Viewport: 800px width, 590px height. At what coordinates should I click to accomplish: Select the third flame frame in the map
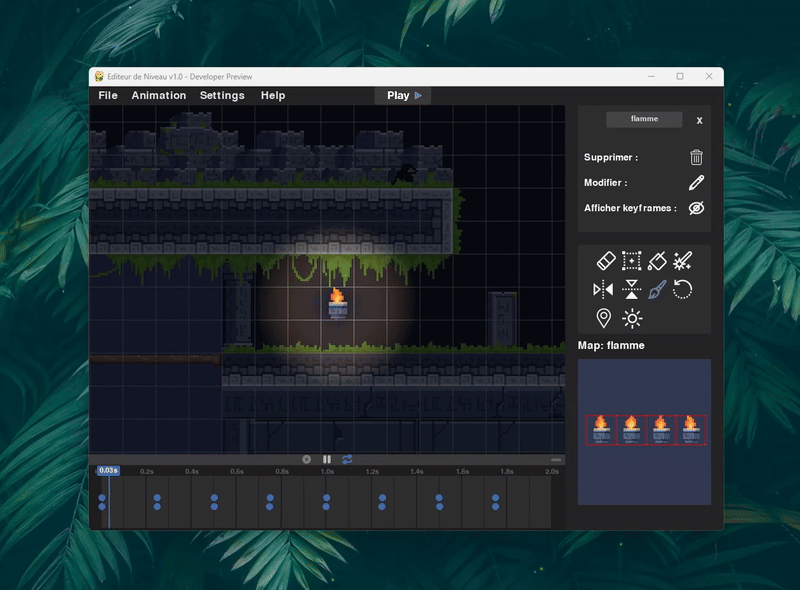661,430
